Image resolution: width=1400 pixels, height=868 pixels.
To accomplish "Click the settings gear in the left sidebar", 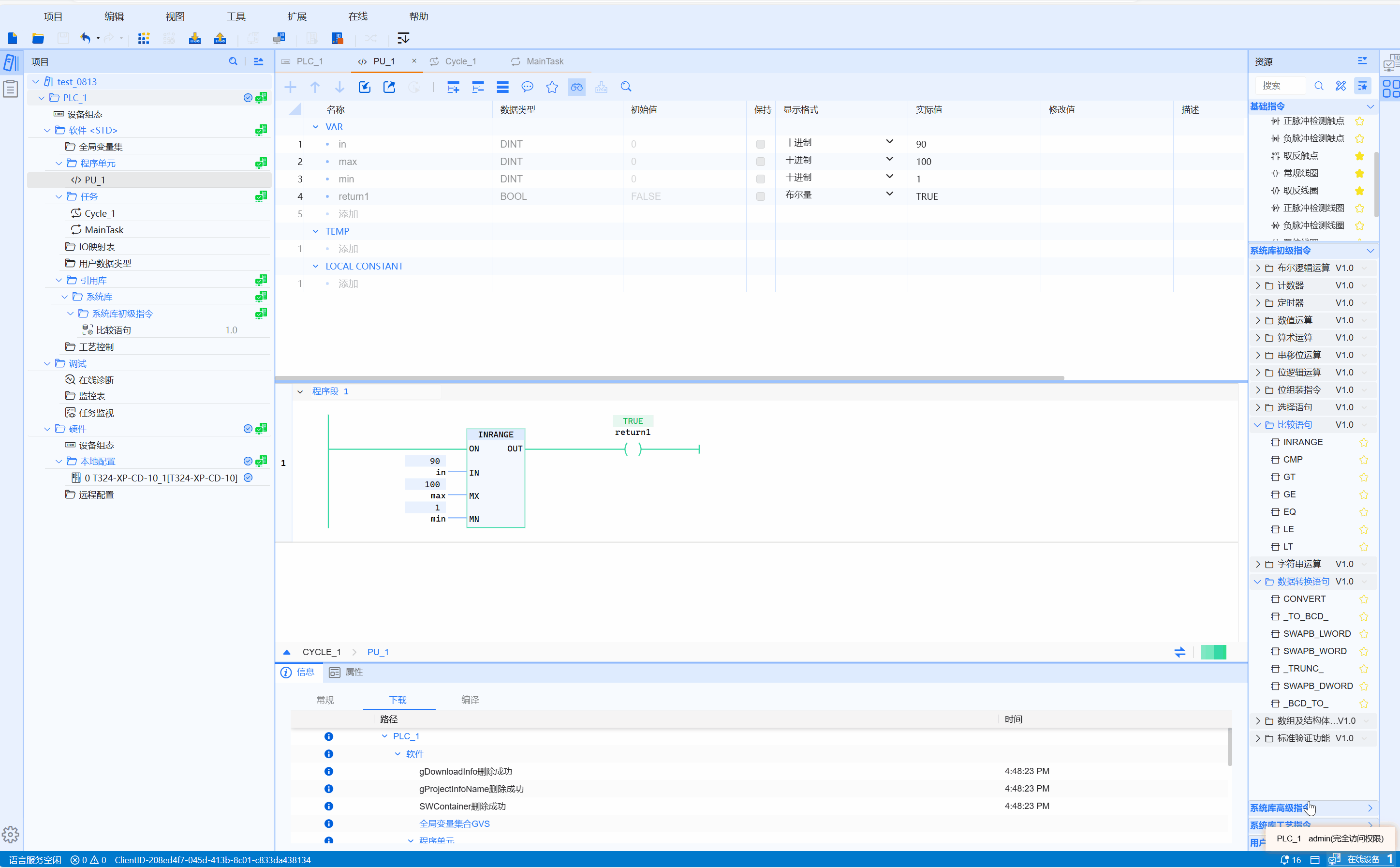I will tap(10, 834).
